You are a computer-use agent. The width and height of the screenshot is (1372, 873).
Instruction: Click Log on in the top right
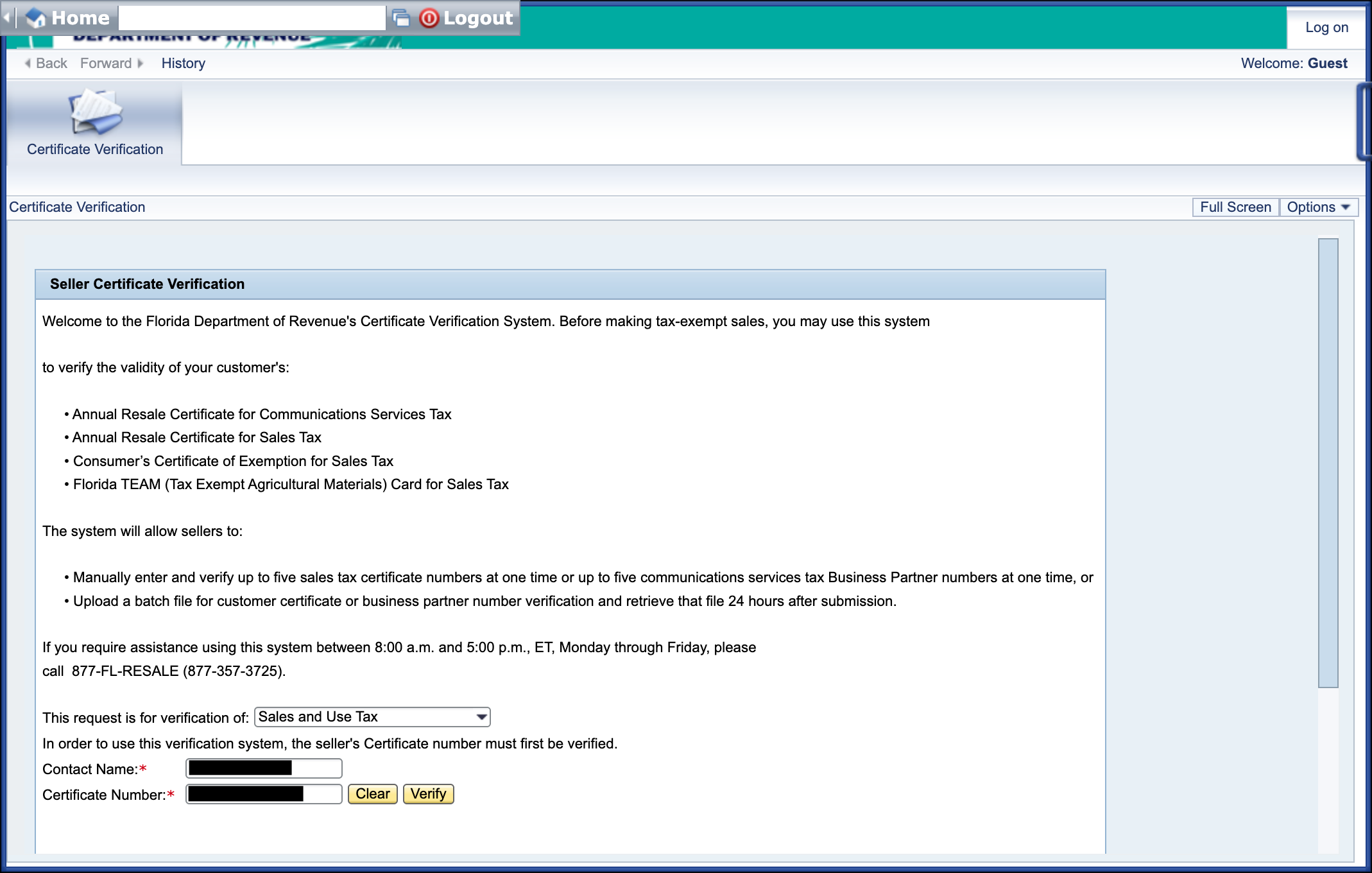[1326, 27]
